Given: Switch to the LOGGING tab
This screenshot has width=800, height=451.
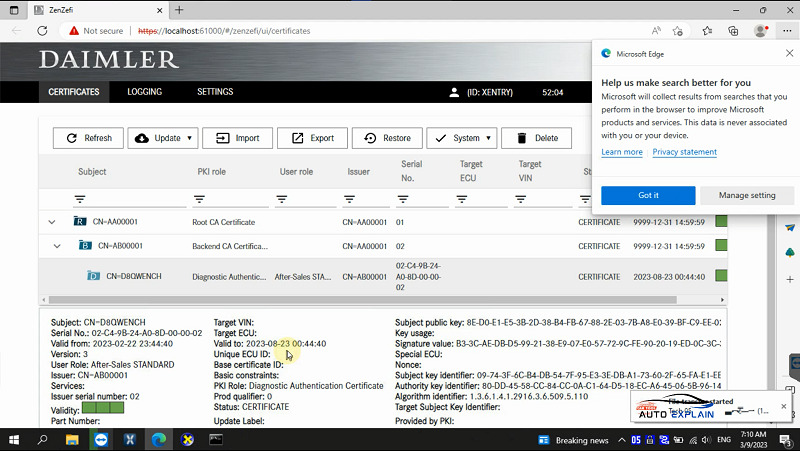Looking at the screenshot, I should click(x=144, y=92).
